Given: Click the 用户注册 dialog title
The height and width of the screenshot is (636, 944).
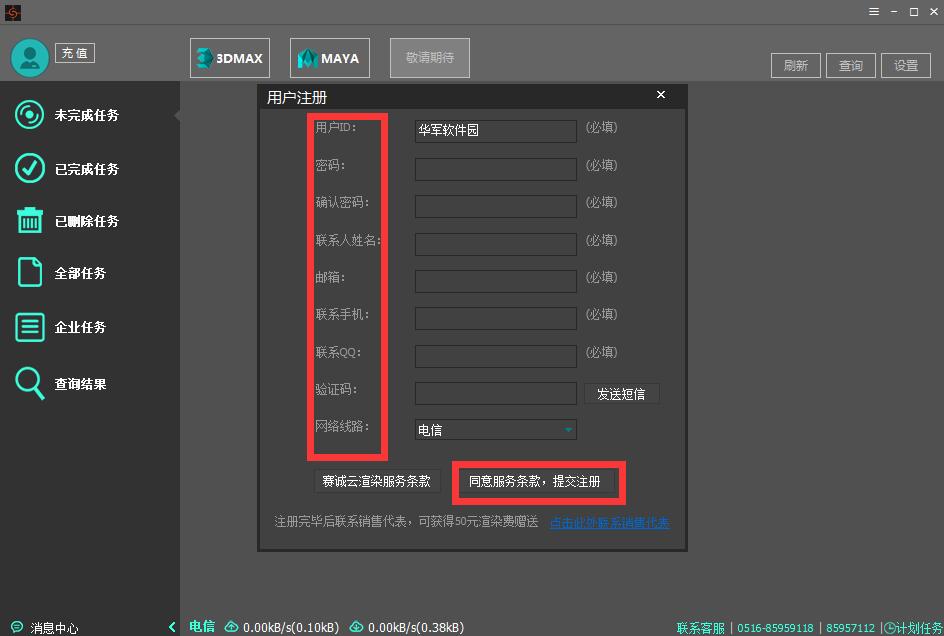Looking at the screenshot, I should point(297,98).
